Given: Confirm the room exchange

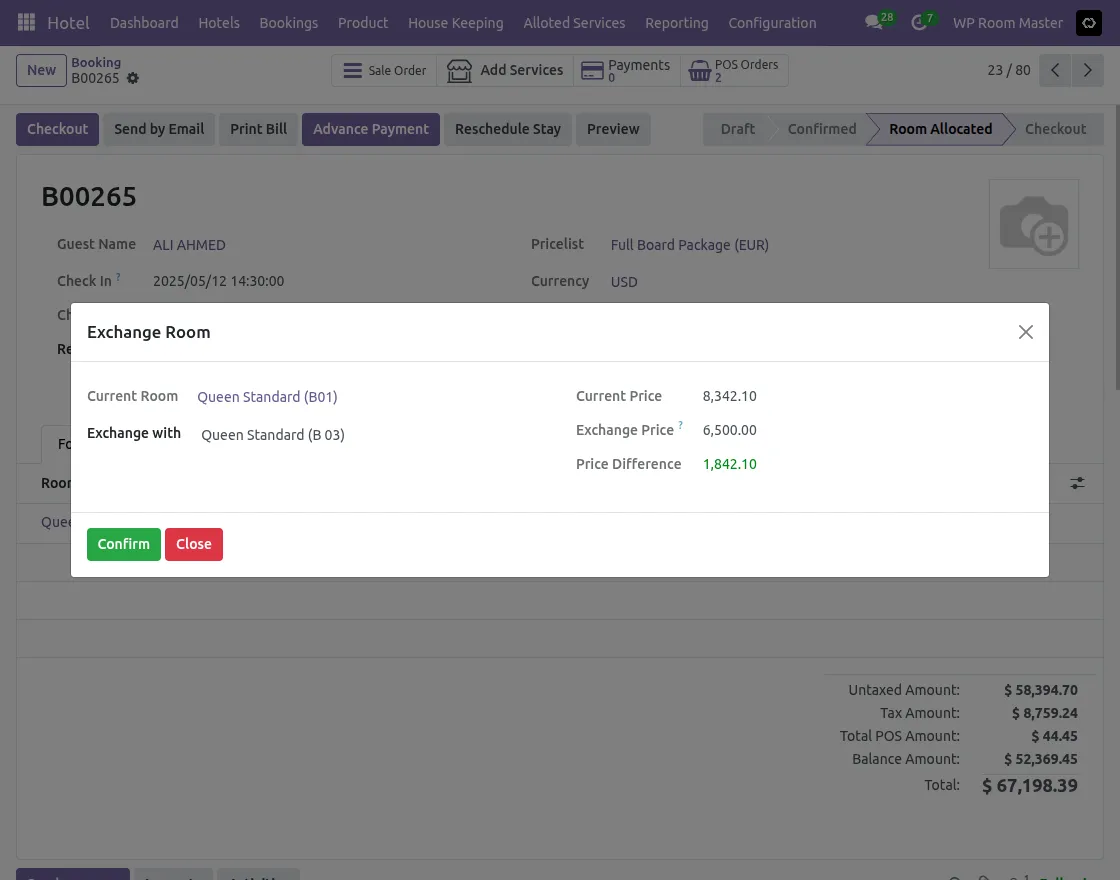Looking at the screenshot, I should (x=123, y=544).
